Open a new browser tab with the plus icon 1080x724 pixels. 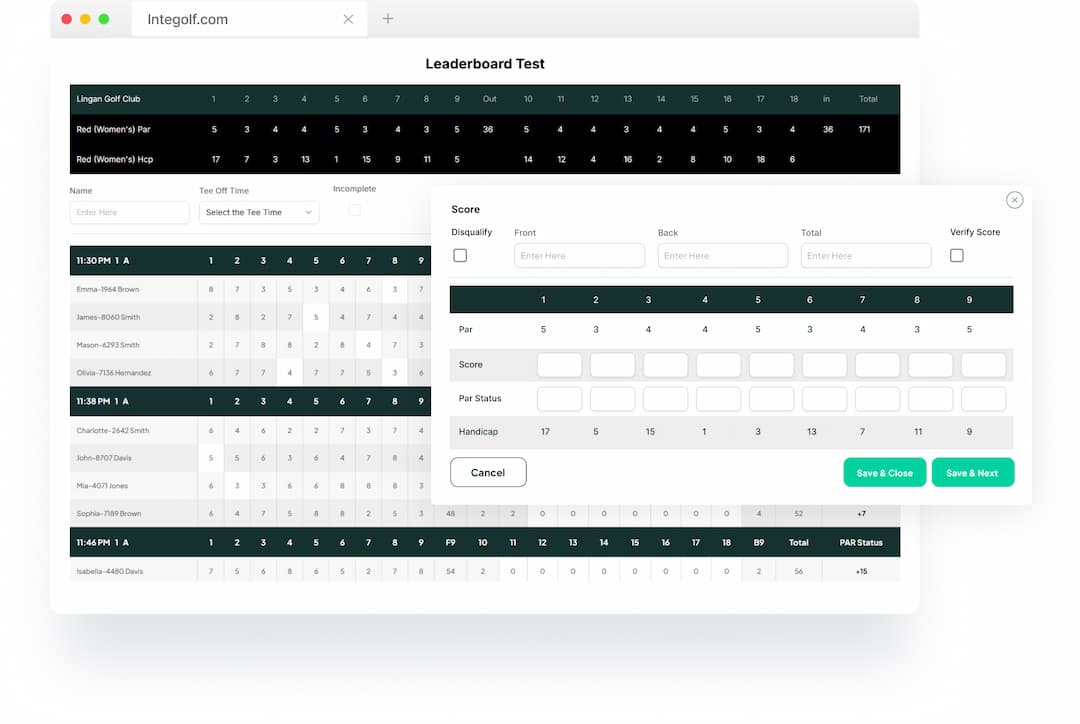click(388, 18)
